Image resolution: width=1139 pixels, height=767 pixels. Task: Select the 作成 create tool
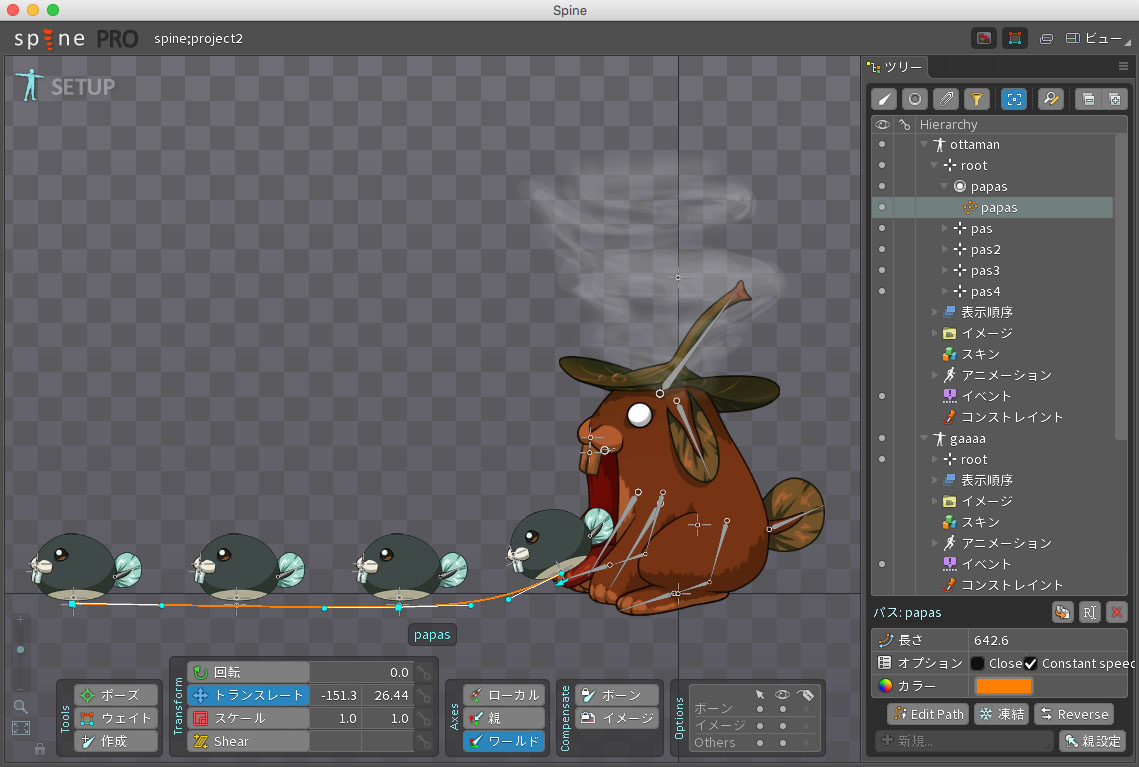coord(116,742)
